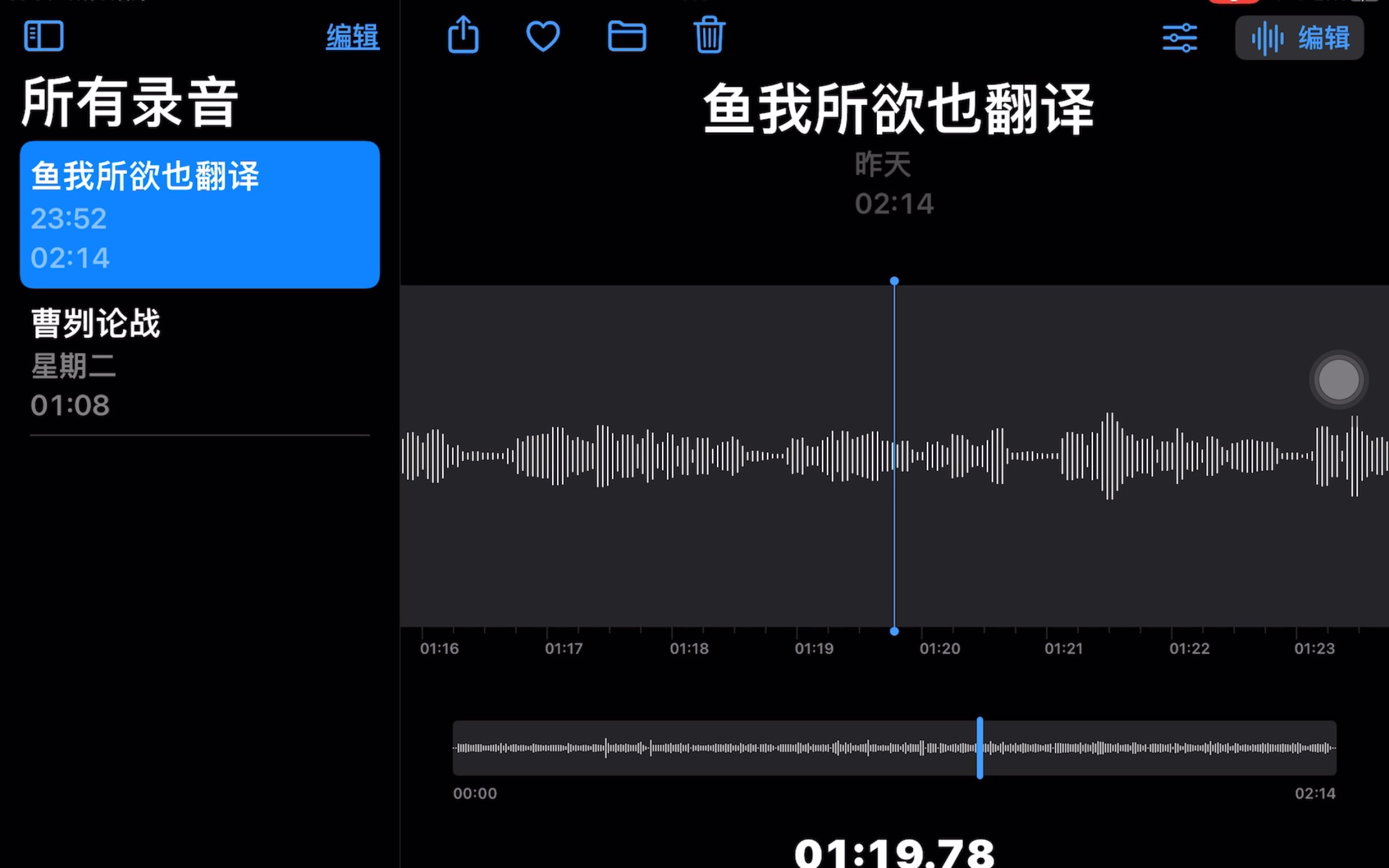Click the 01:23 timeline label
1389x868 pixels.
pos(1314,648)
